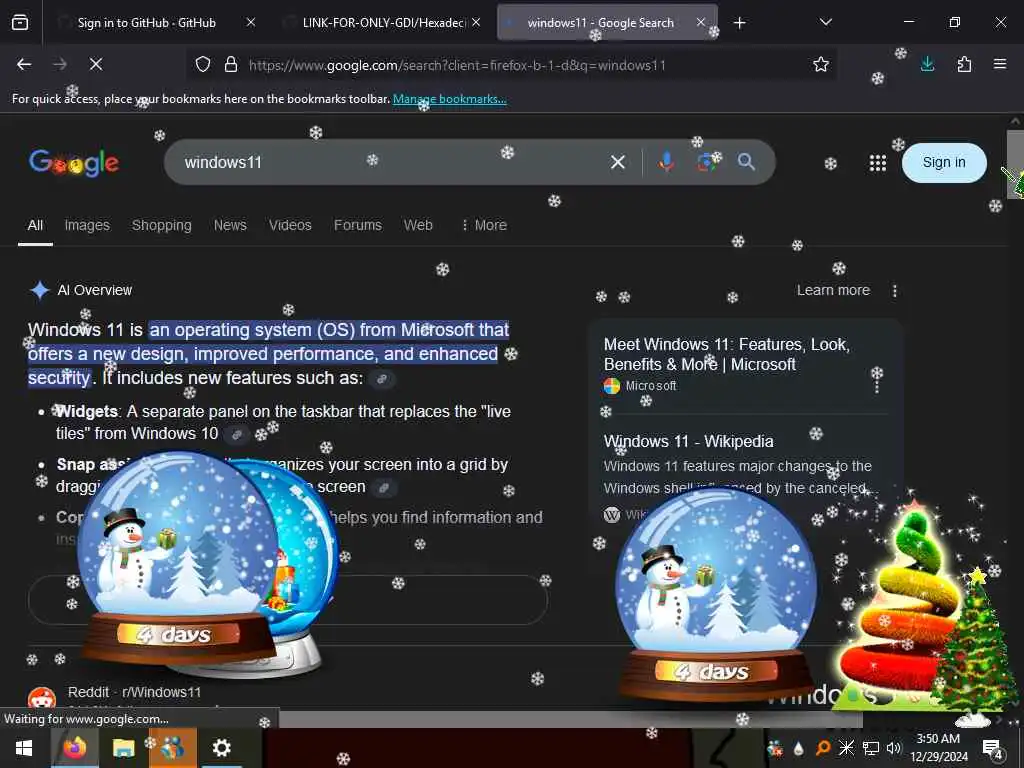
Task: Open Settings gear in taskbar
Action: click(x=221, y=748)
